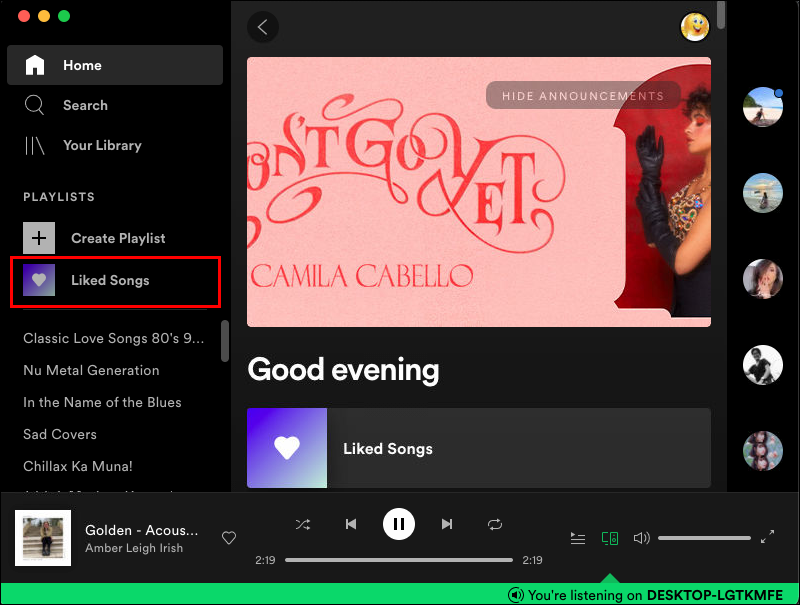800x605 pixels.
Task: Skip to the next track
Action: tap(447, 524)
